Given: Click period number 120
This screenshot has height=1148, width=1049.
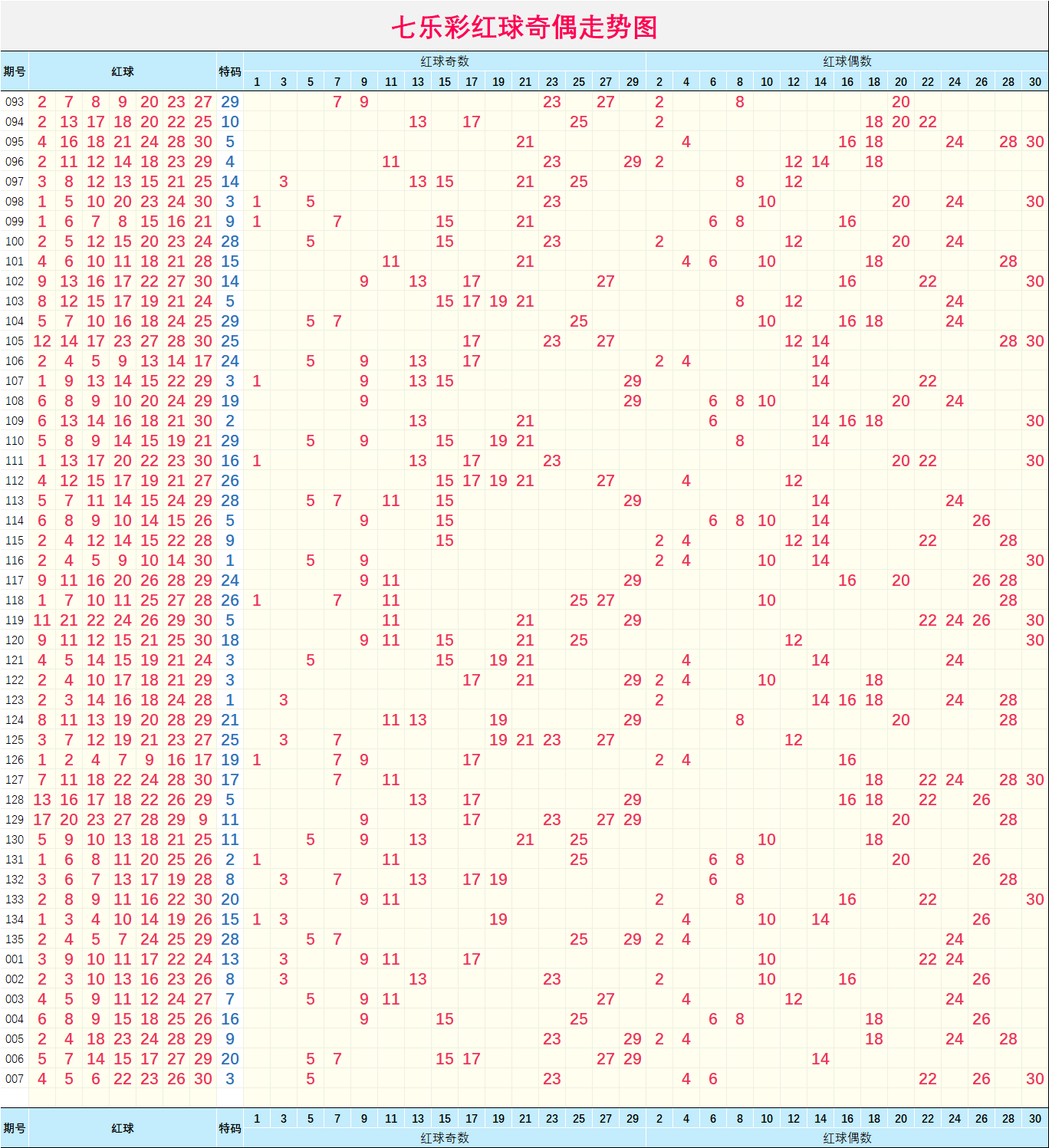Looking at the screenshot, I should 15,640.
